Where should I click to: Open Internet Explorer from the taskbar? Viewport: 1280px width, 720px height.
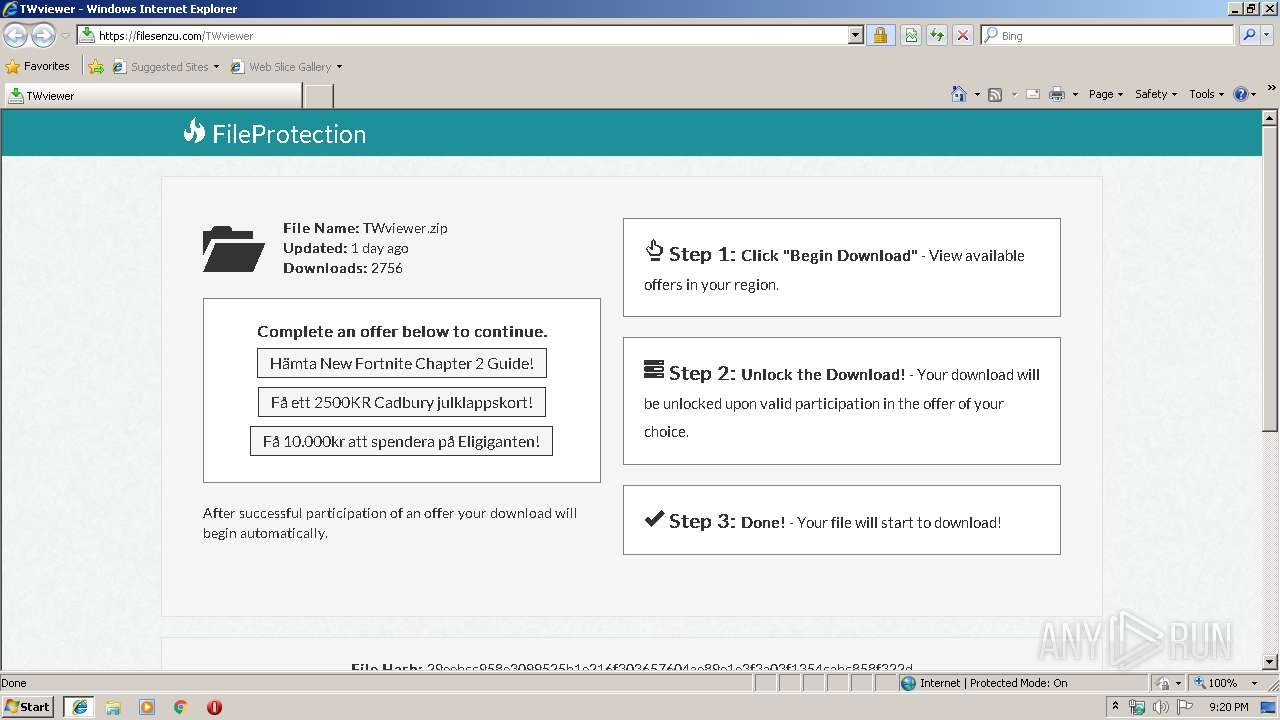point(79,707)
